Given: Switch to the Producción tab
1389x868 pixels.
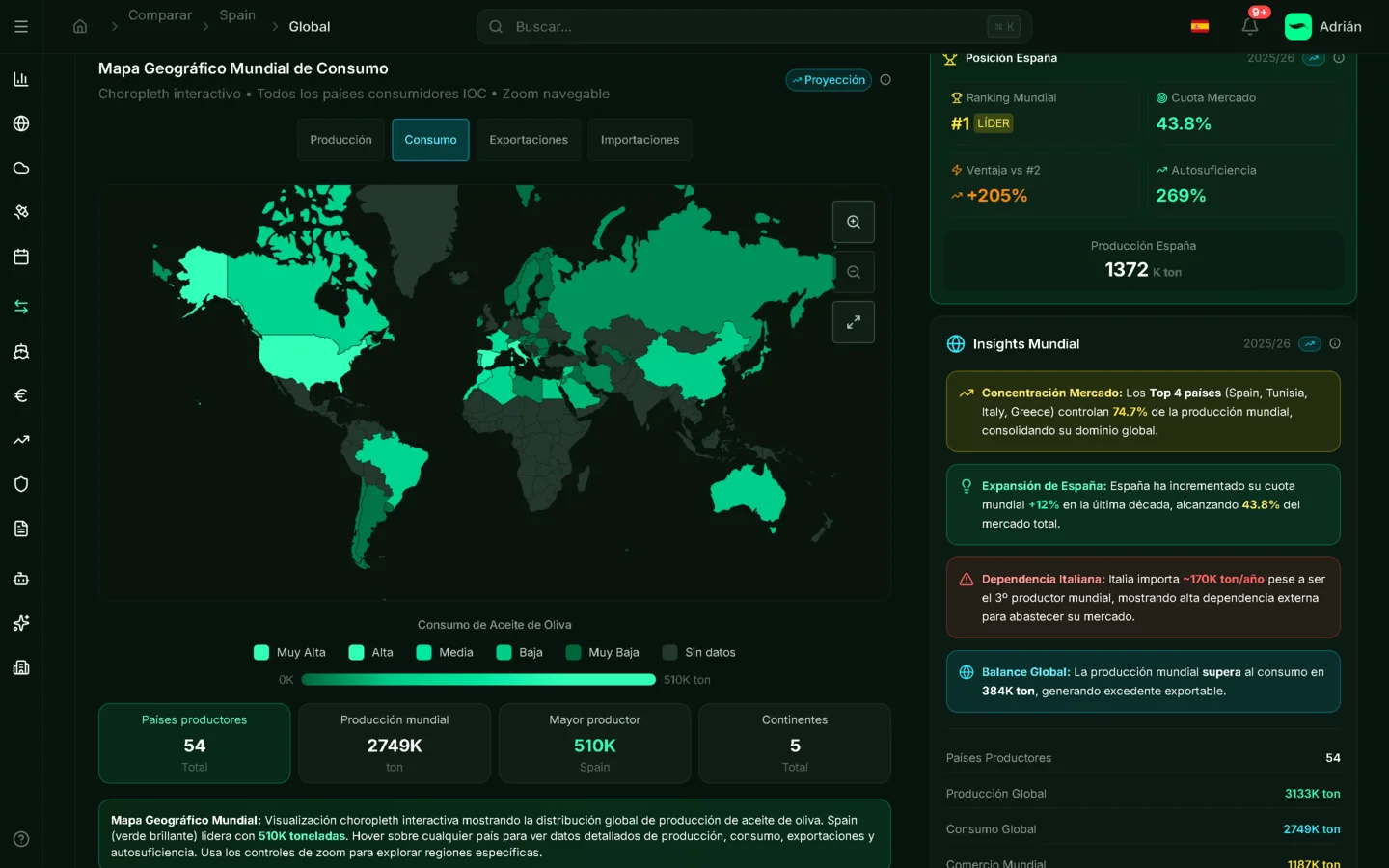Looking at the screenshot, I should pyautogui.click(x=340, y=140).
